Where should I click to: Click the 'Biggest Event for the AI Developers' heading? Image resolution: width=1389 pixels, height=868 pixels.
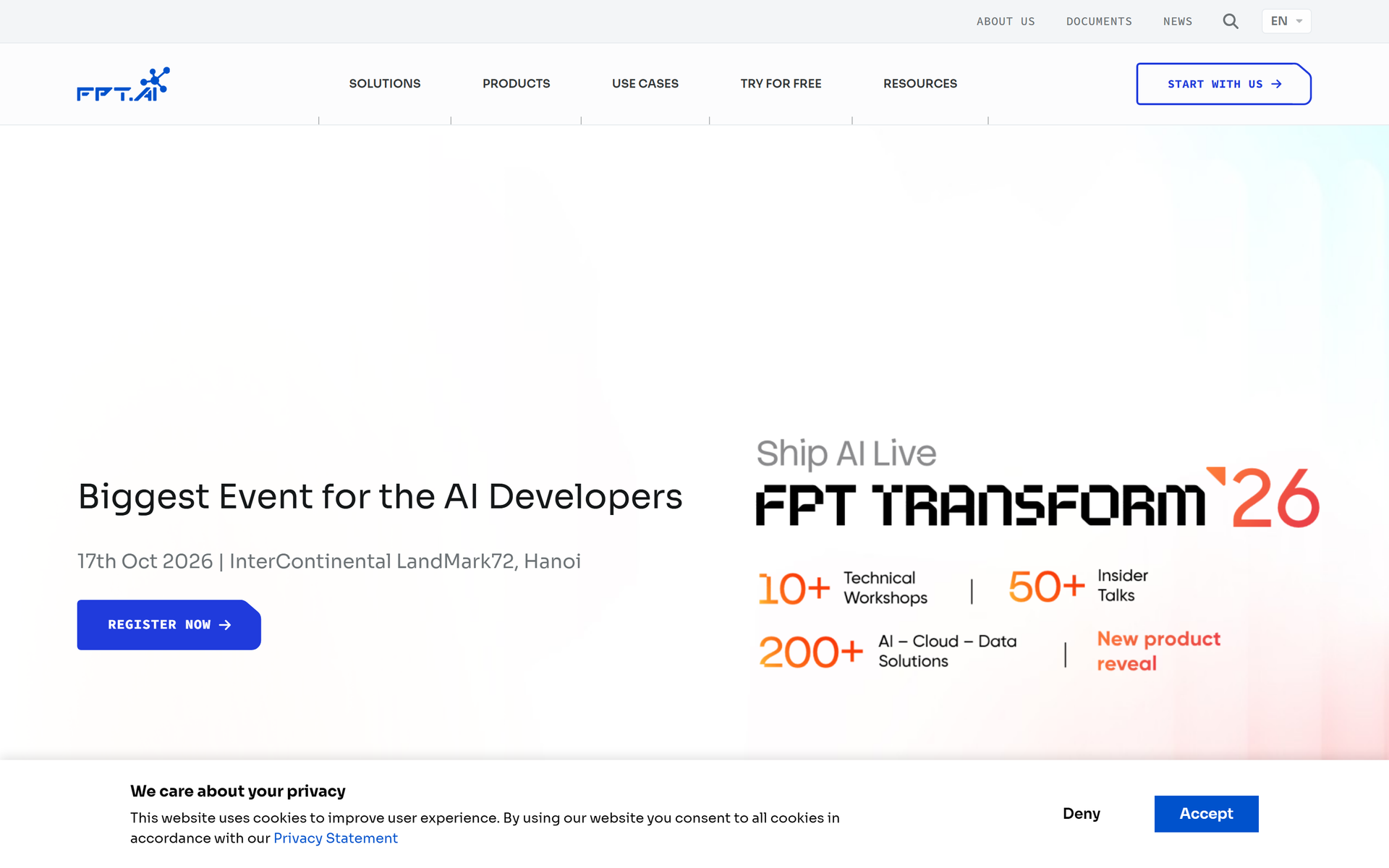click(381, 497)
